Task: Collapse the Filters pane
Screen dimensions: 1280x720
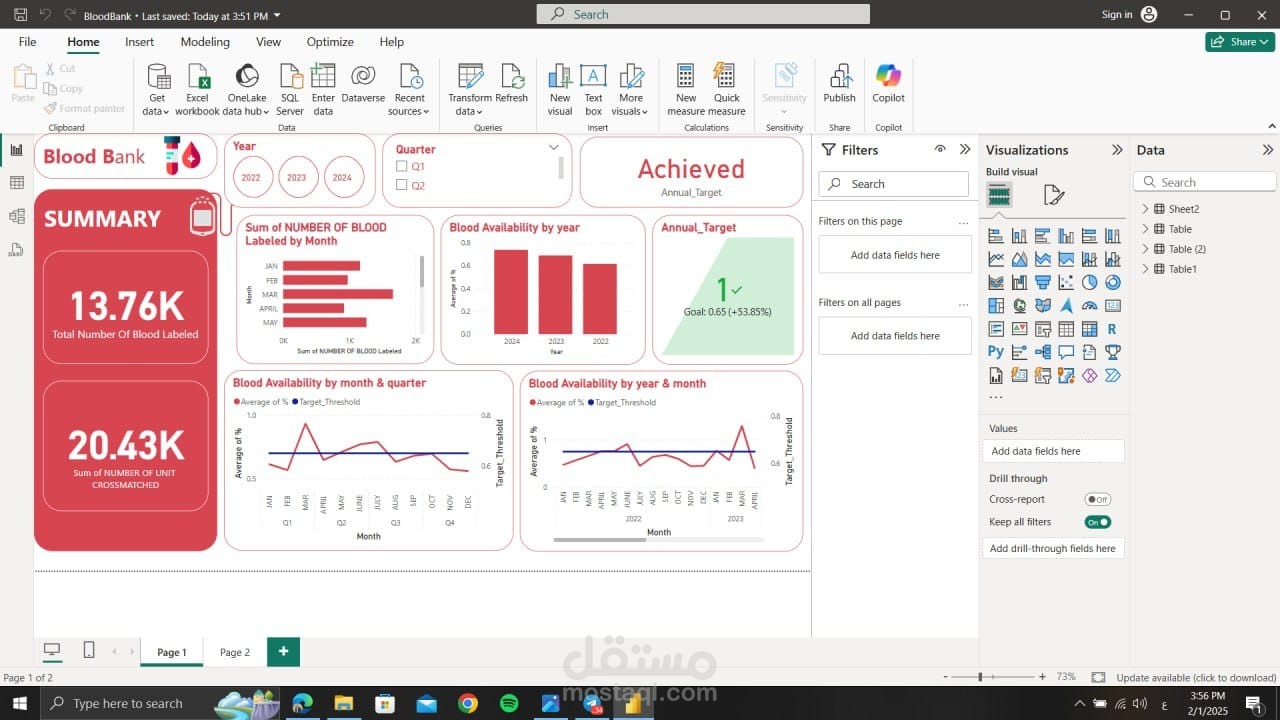Action: pyautogui.click(x=965, y=149)
